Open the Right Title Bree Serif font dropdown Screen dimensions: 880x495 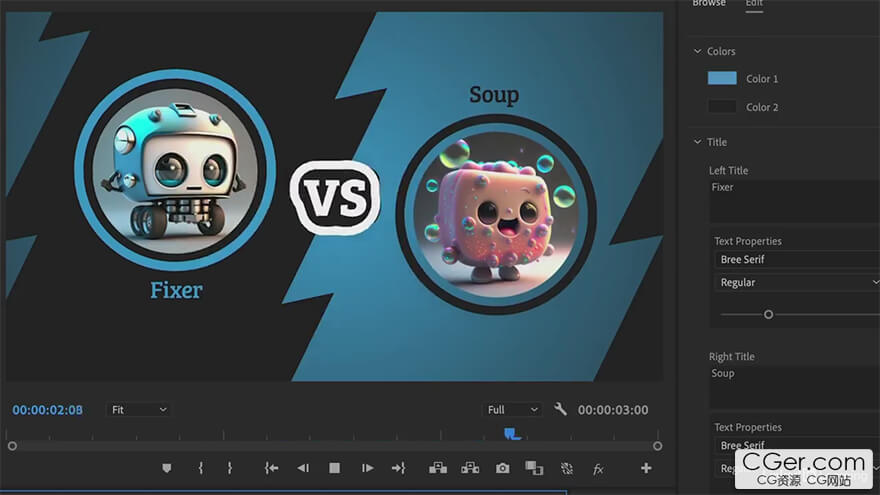[797, 444]
